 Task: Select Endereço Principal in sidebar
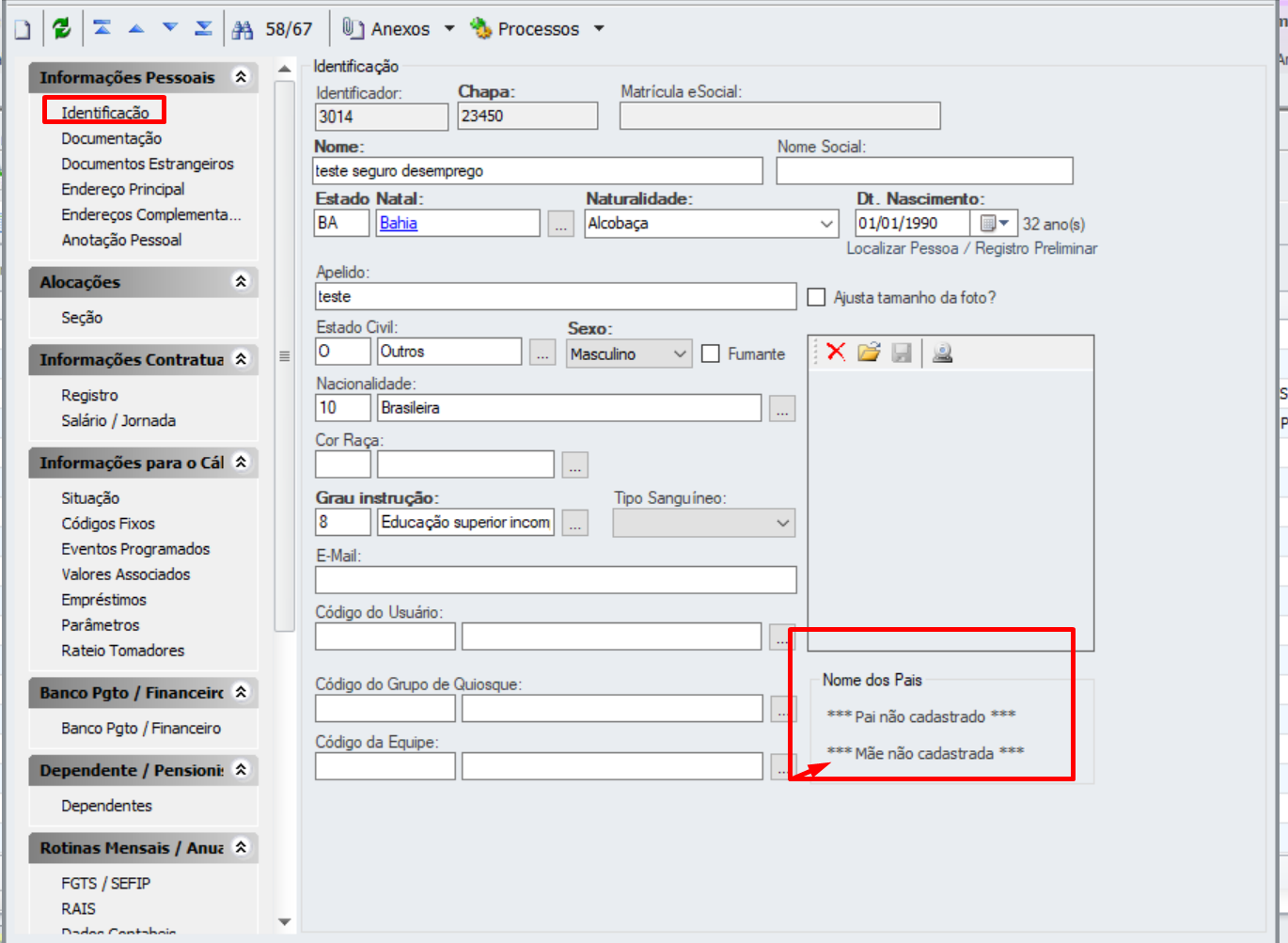click(x=123, y=189)
